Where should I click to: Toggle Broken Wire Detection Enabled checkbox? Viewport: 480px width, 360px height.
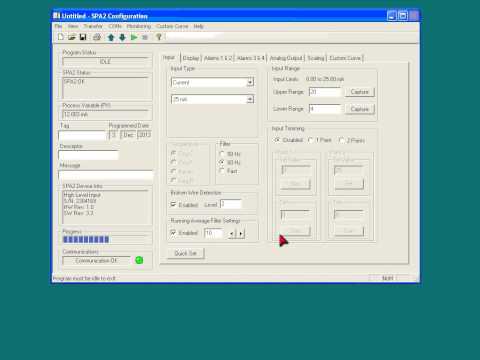(173, 204)
